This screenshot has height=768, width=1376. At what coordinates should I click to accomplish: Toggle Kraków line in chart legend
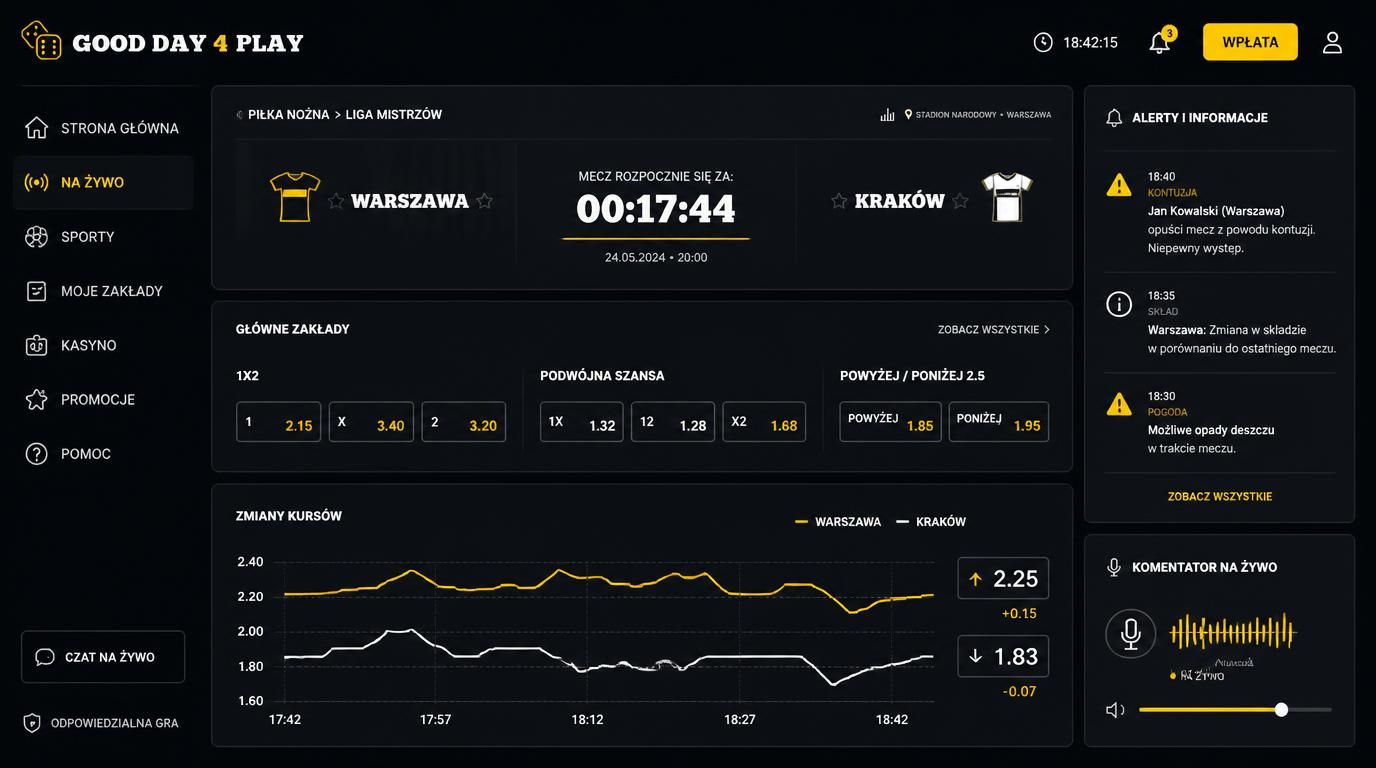[931, 522]
